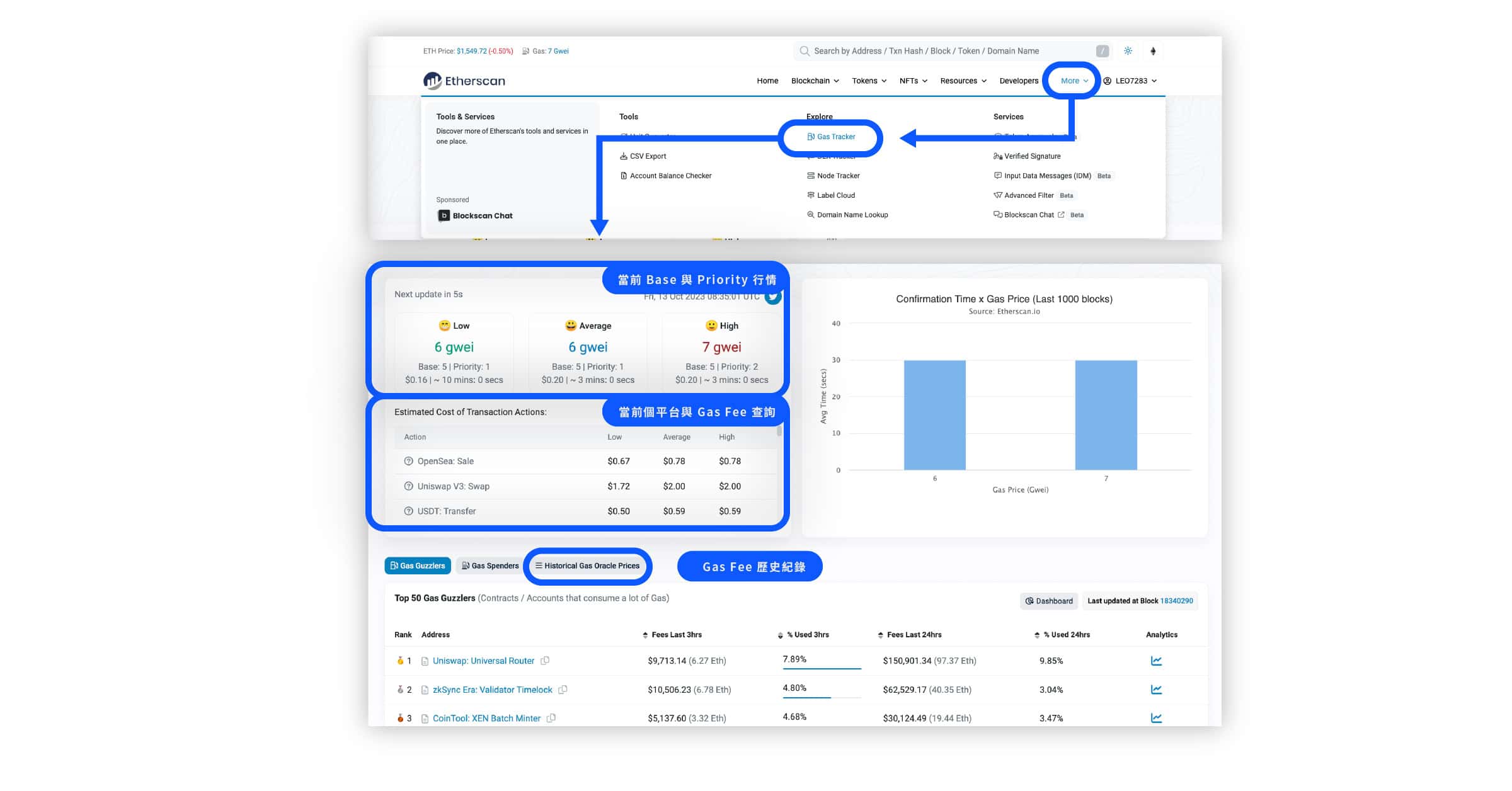Click help icon beside Uniswap V3: Swap
The width and height of the screenshot is (1512, 791).
[x=408, y=486]
